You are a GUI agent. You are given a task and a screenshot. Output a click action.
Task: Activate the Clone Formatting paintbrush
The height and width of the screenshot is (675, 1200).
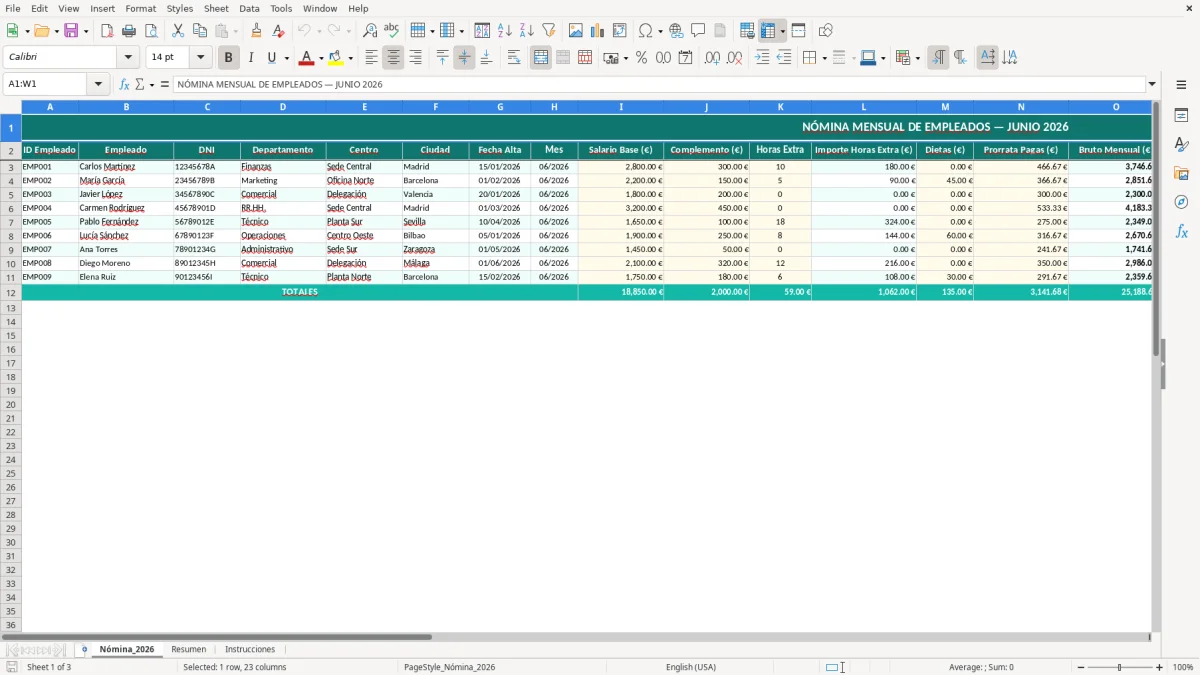[x=256, y=31]
